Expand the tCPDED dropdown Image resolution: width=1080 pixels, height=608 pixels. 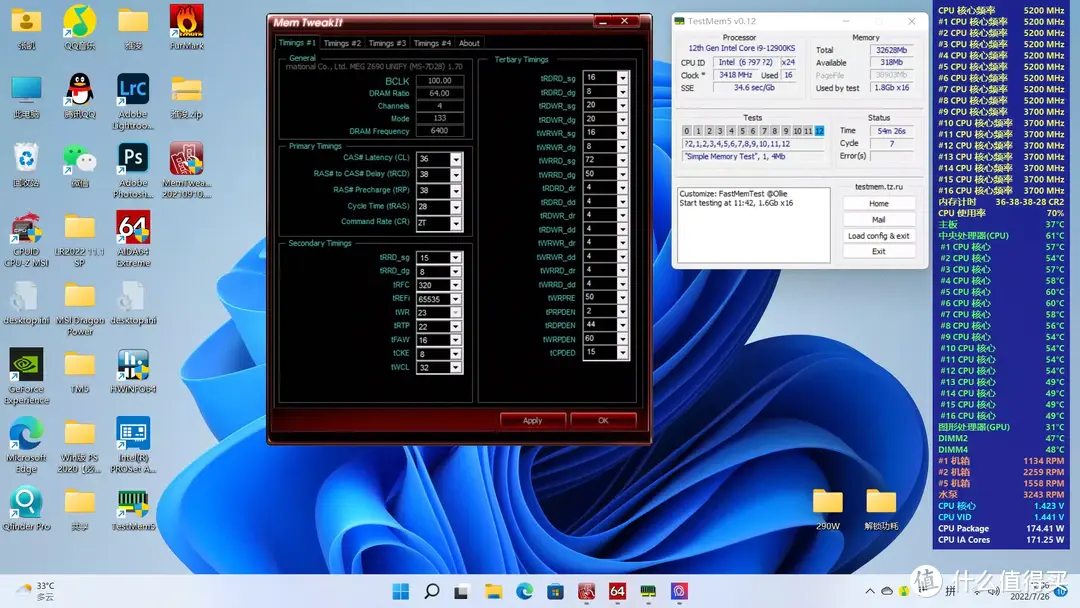tap(622, 352)
